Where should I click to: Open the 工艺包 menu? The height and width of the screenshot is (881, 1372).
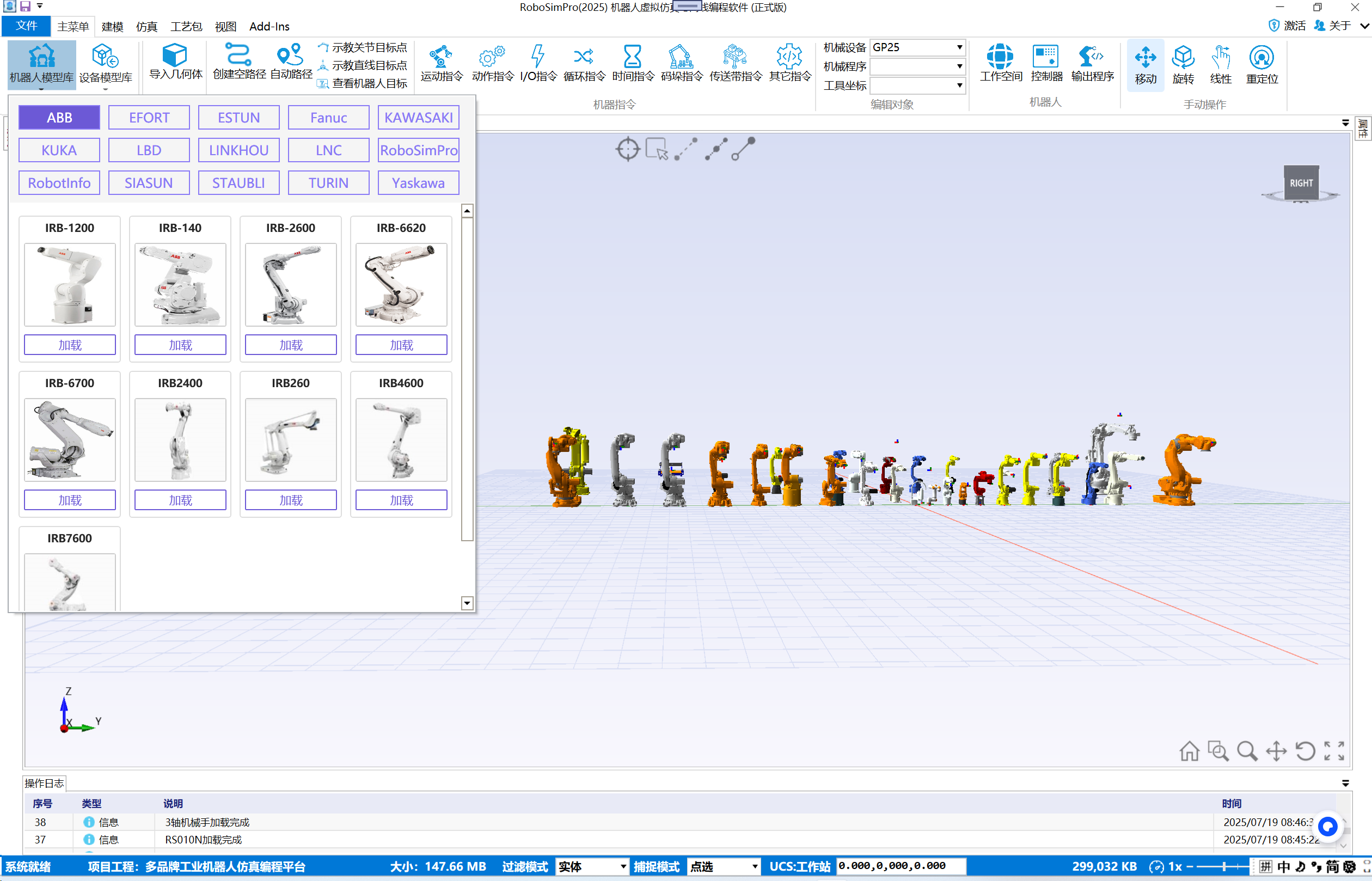(185, 26)
